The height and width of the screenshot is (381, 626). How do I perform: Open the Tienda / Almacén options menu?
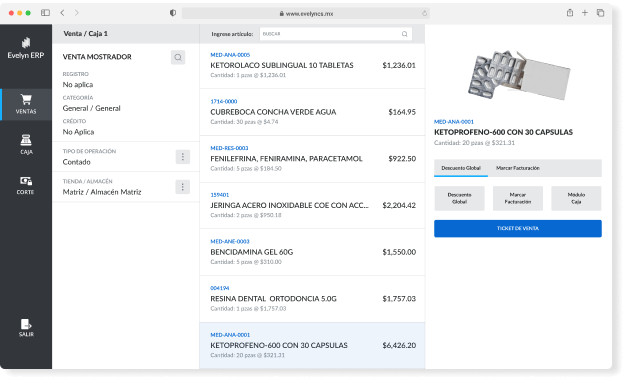click(x=182, y=187)
